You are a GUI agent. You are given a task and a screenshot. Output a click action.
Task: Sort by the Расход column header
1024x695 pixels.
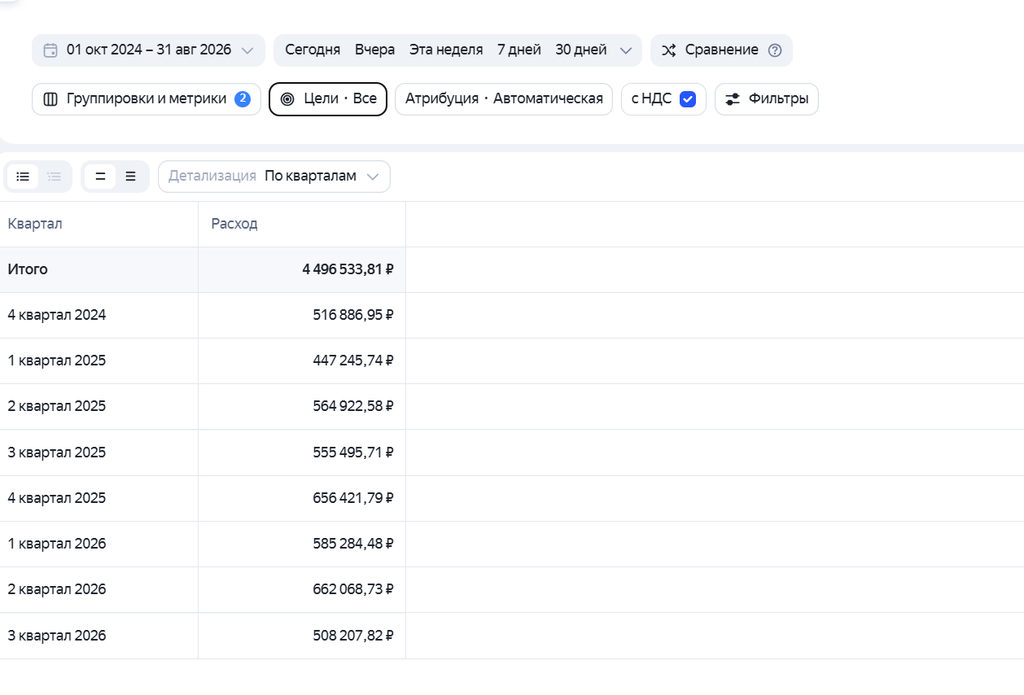(x=234, y=224)
